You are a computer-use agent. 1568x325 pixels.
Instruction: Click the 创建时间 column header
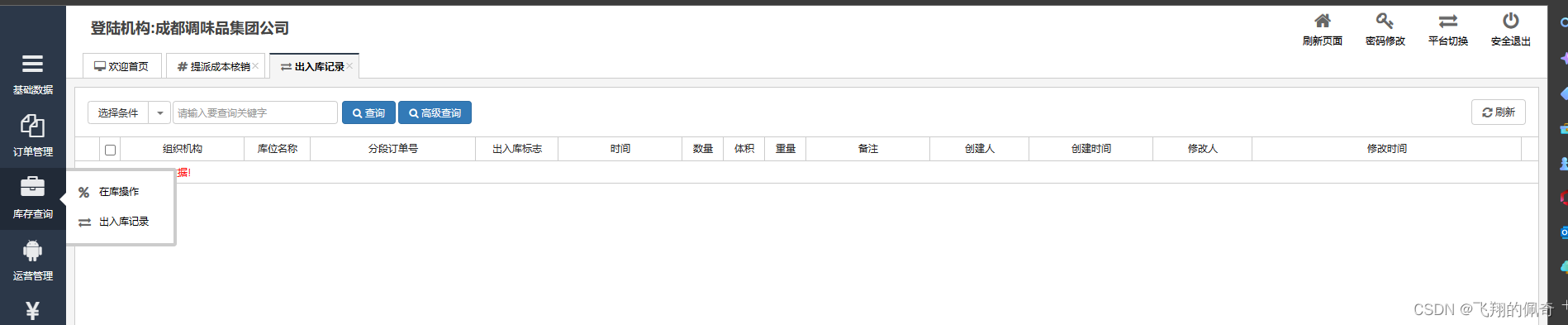pos(1091,149)
